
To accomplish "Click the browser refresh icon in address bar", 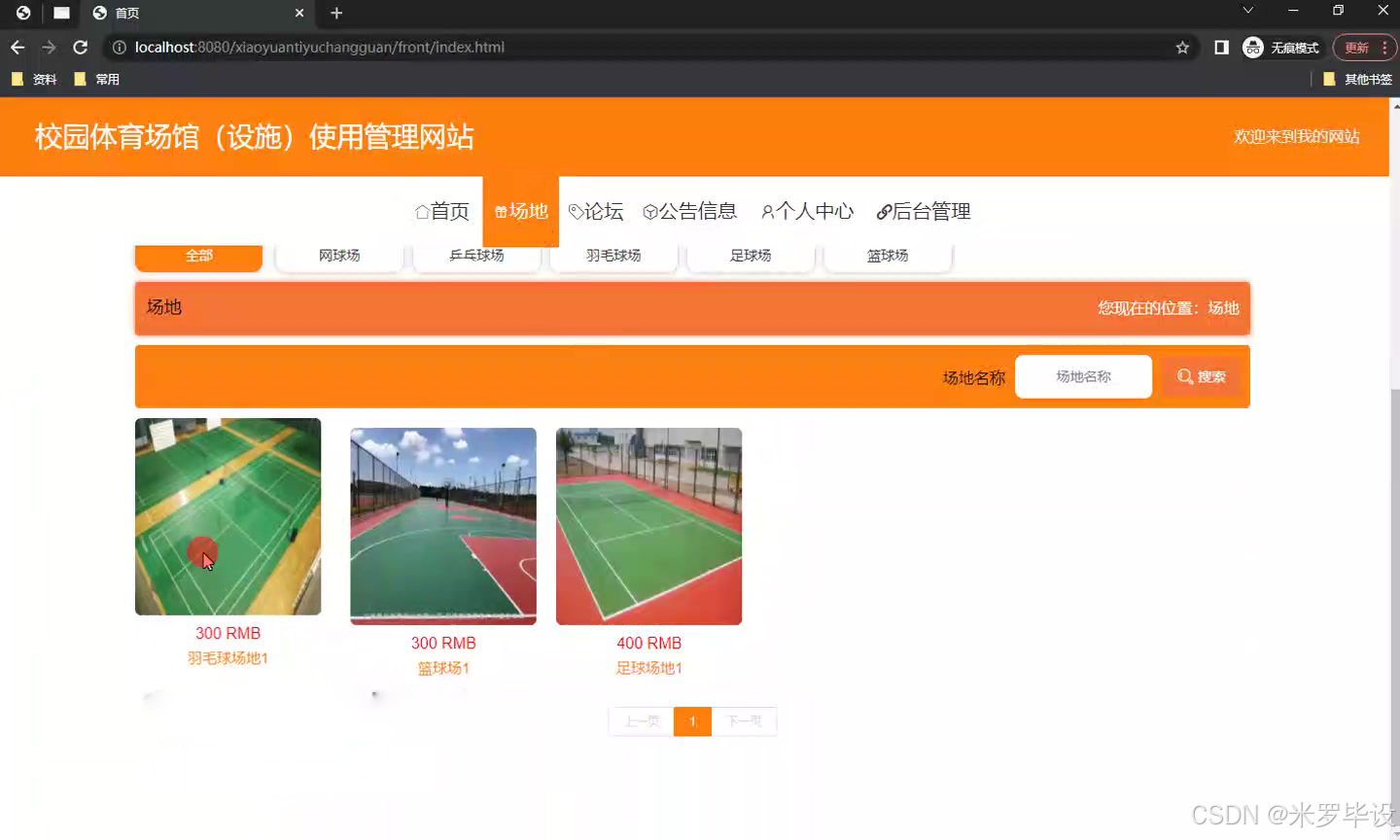I will (x=80, y=46).
